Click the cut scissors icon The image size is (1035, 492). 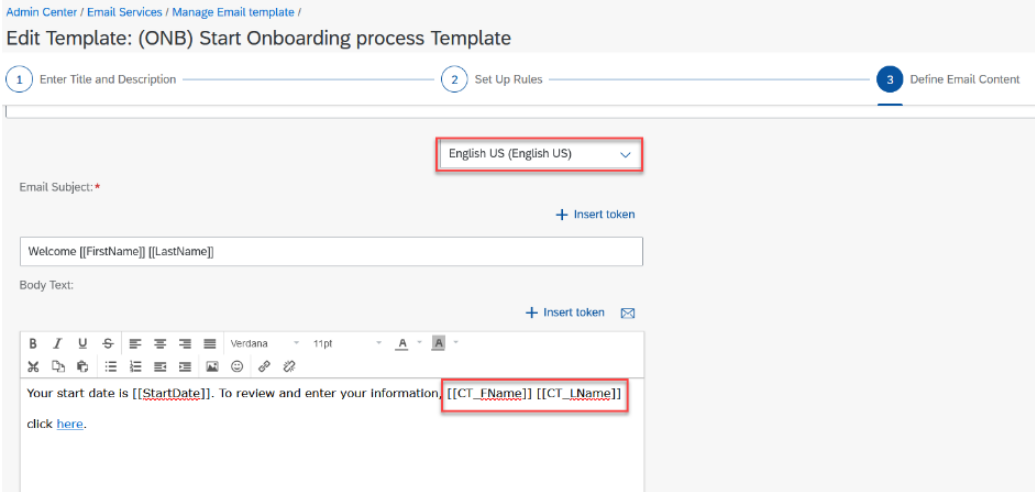(x=33, y=367)
